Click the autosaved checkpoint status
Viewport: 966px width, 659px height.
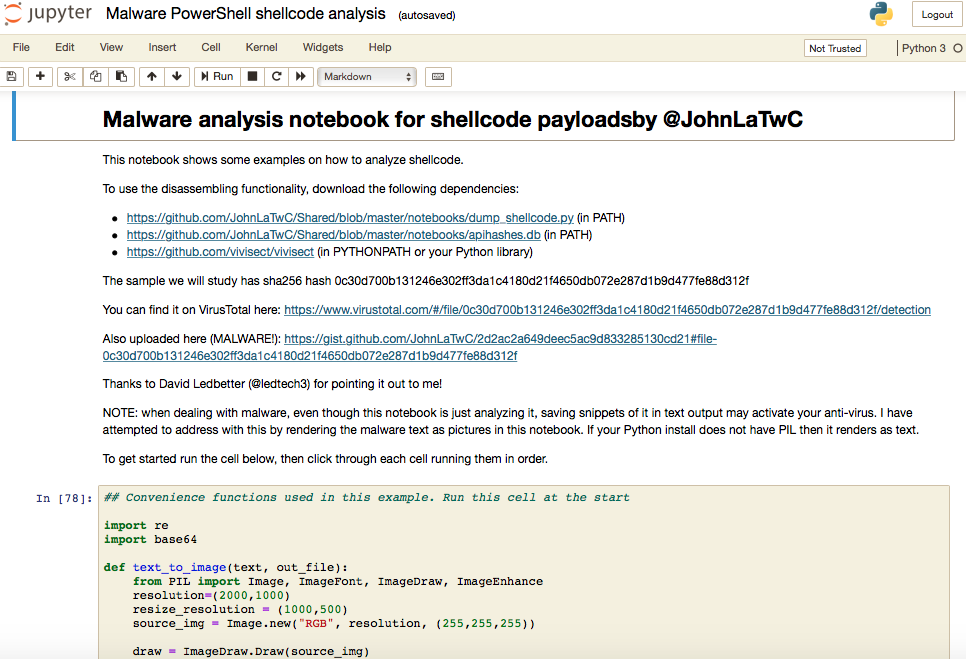[x=427, y=15]
